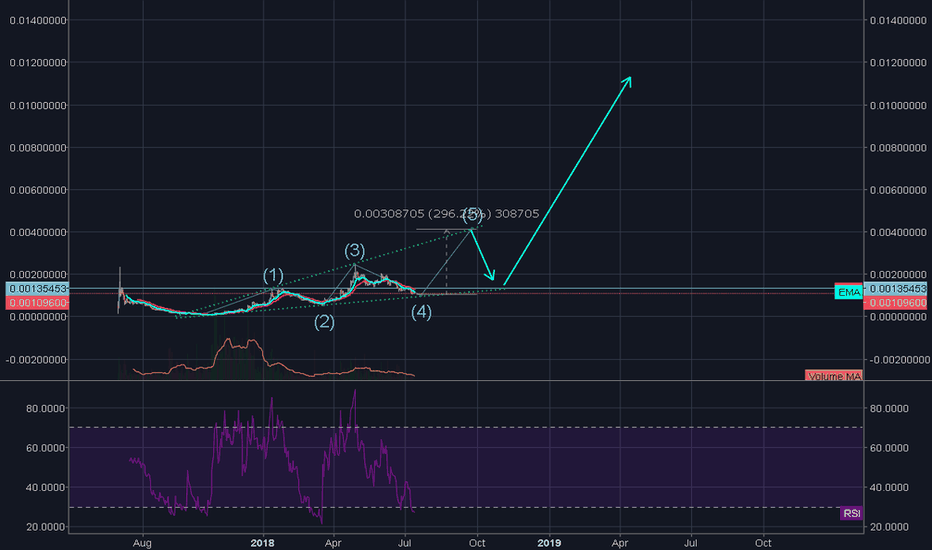Click the Apr label after 2019

[x=620, y=543]
